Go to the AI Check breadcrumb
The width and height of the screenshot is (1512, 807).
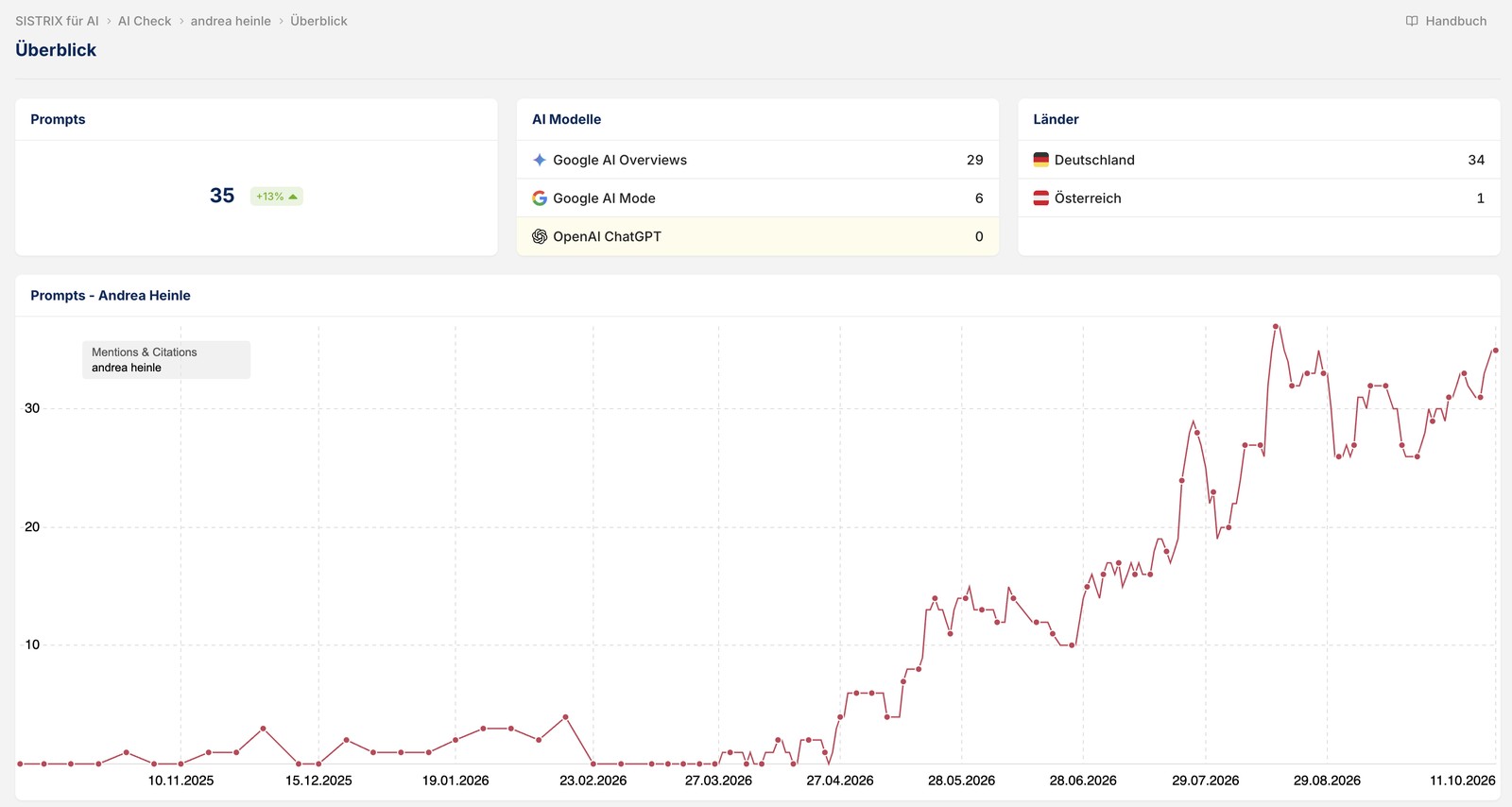coord(145,21)
